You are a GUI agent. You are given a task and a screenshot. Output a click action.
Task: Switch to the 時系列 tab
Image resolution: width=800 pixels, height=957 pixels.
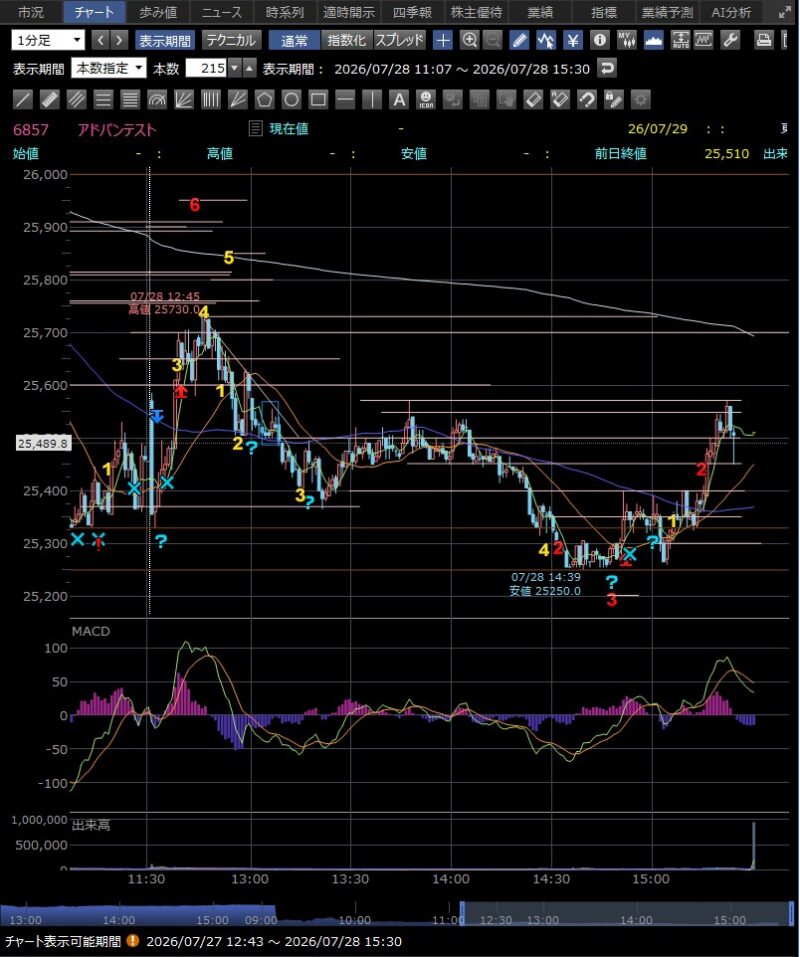[285, 12]
